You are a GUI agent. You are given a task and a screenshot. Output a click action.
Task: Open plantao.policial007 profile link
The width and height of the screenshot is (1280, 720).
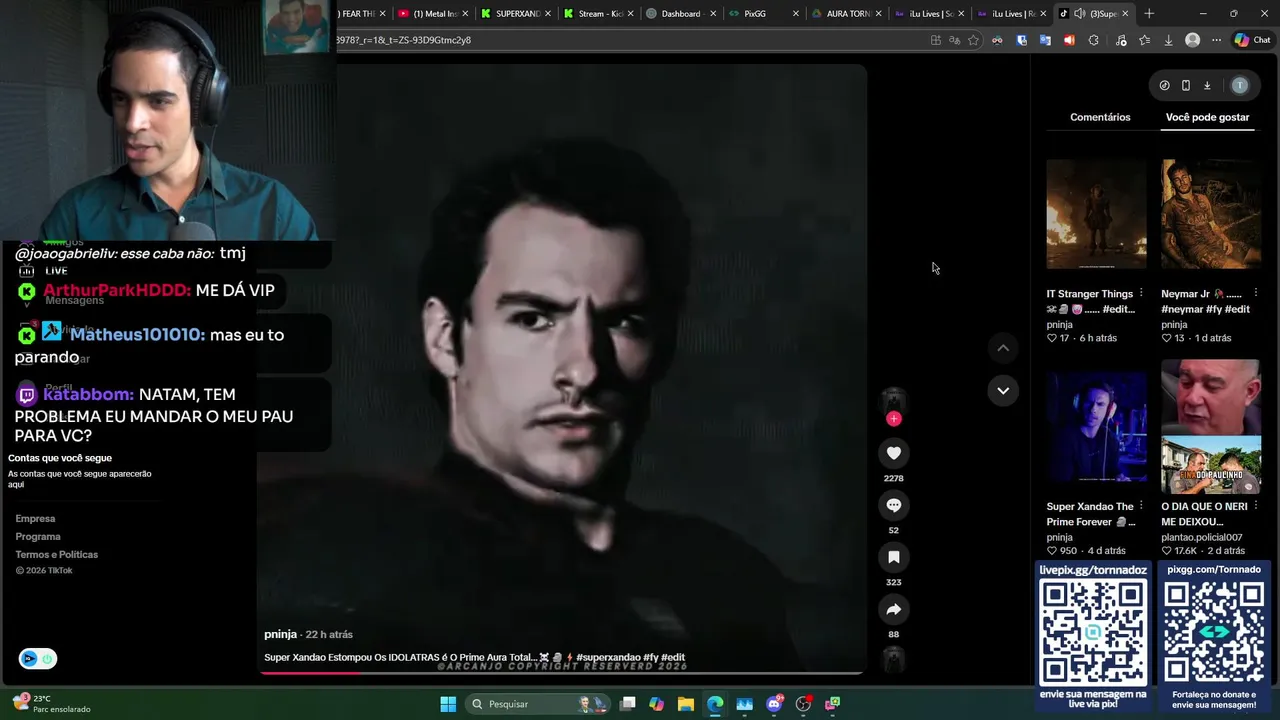coord(1201,538)
